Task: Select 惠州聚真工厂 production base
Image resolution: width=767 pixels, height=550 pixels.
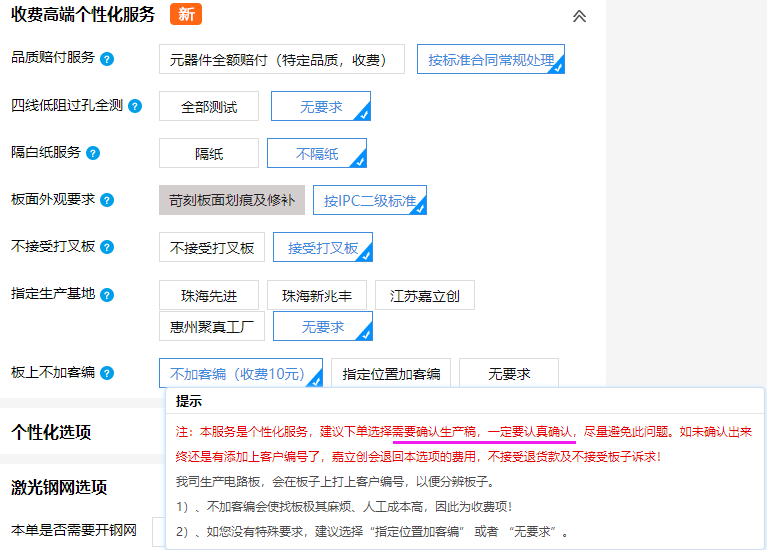Action: 212,326
